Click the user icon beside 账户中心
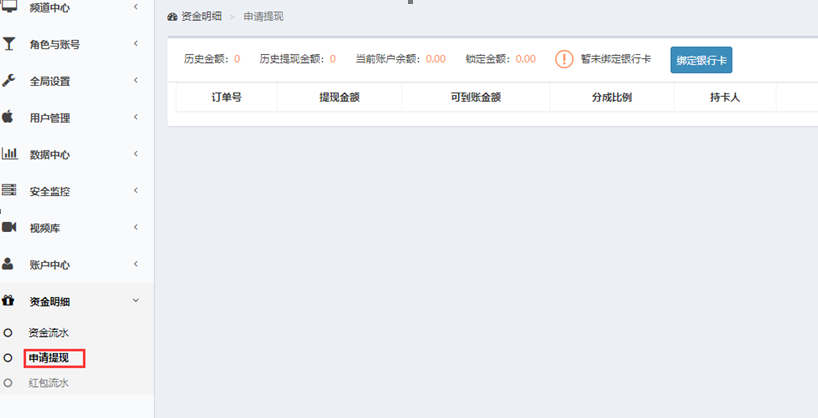818x418 pixels. coord(8,264)
